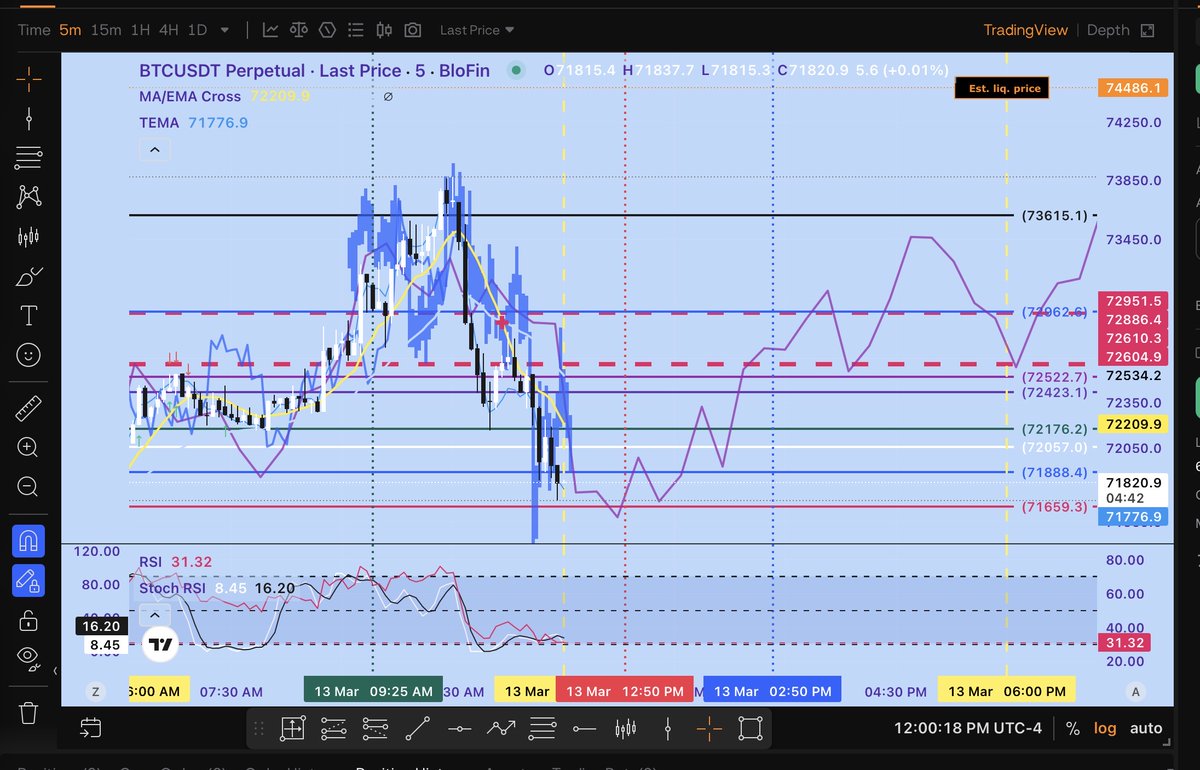This screenshot has height=770, width=1200.
Task: Select the vertical line tool in floating toolbar
Action: 668,728
